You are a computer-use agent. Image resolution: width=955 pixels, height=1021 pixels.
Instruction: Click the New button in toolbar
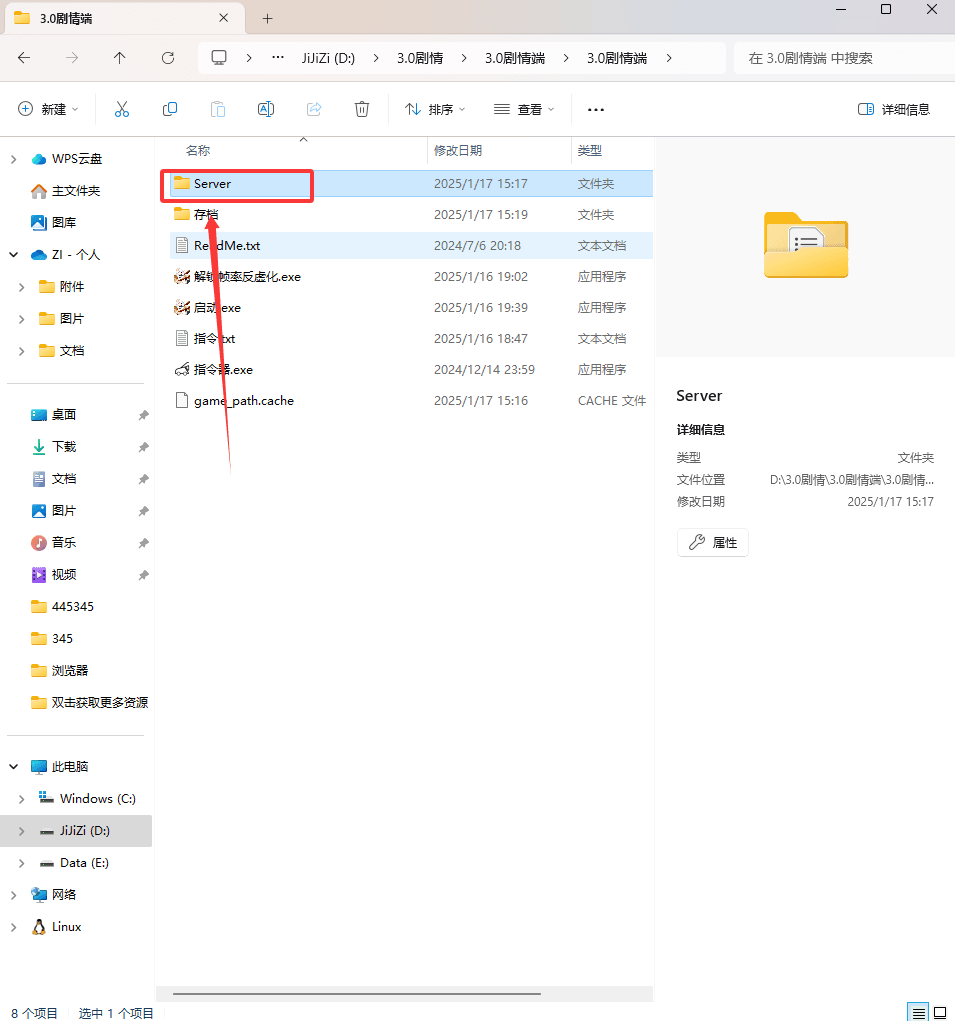coord(48,109)
